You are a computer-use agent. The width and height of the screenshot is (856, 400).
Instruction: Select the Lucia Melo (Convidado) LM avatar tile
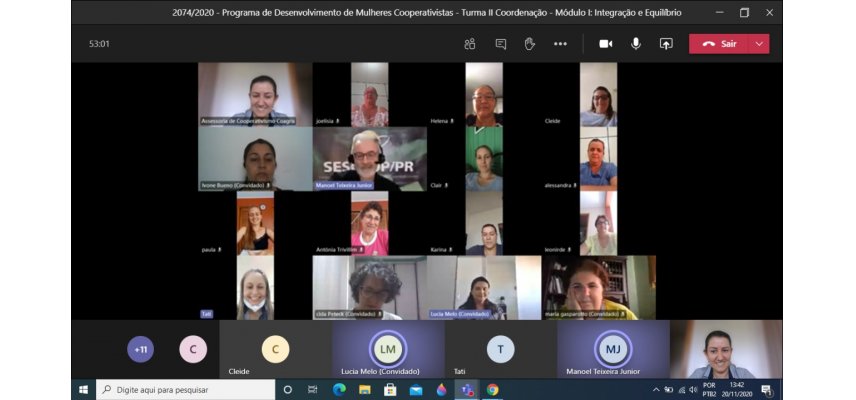388,349
